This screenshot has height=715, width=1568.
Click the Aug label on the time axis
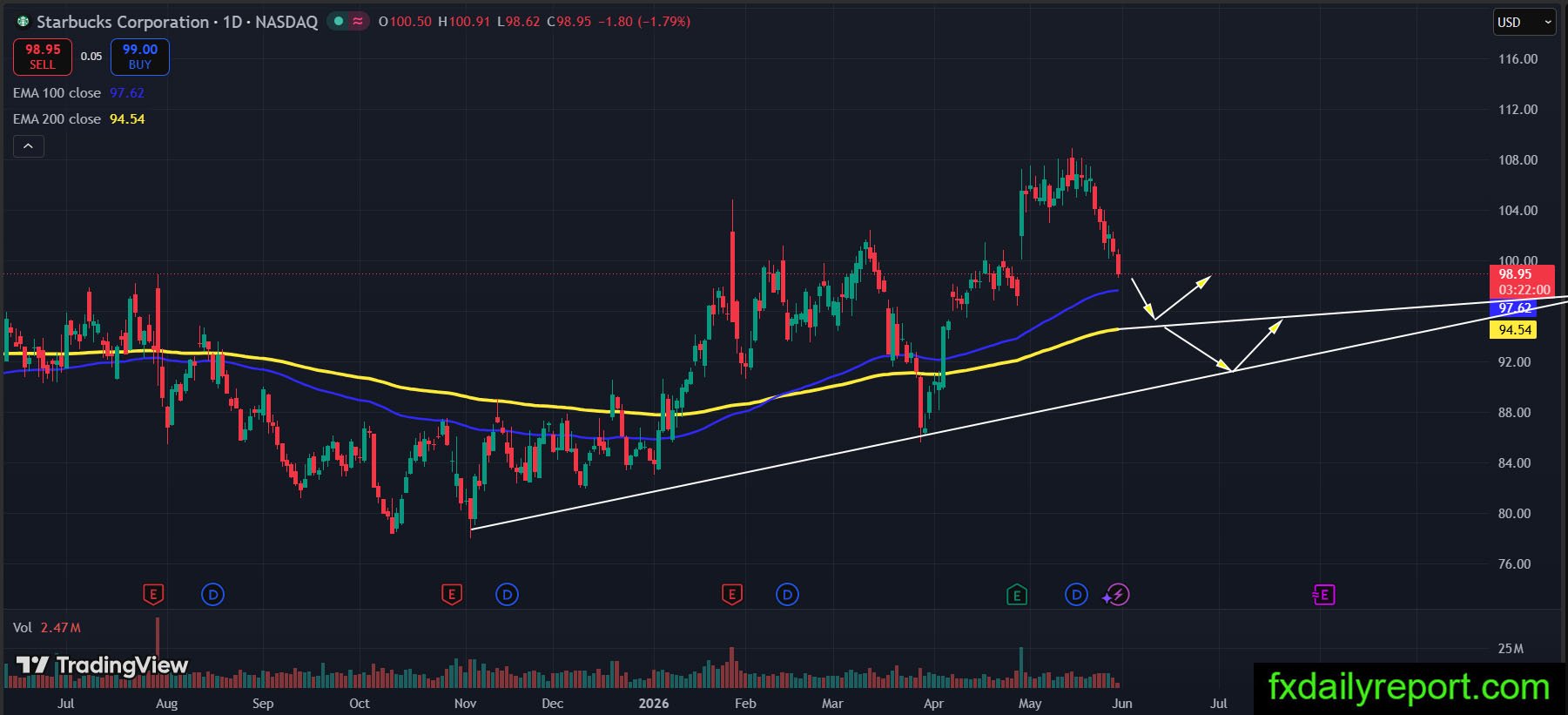click(166, 704)
